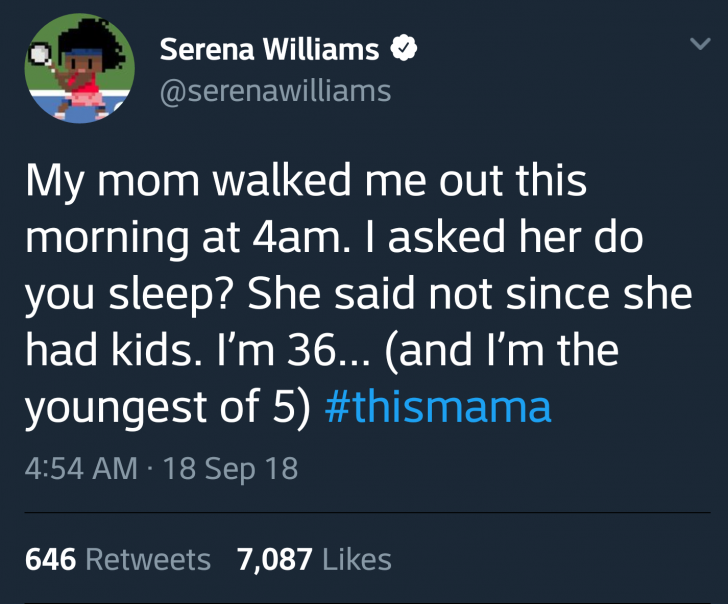Click the 4:54 AM timestamp
The width and height of the screenshot is (728, 604).
(x=80, y=468)
